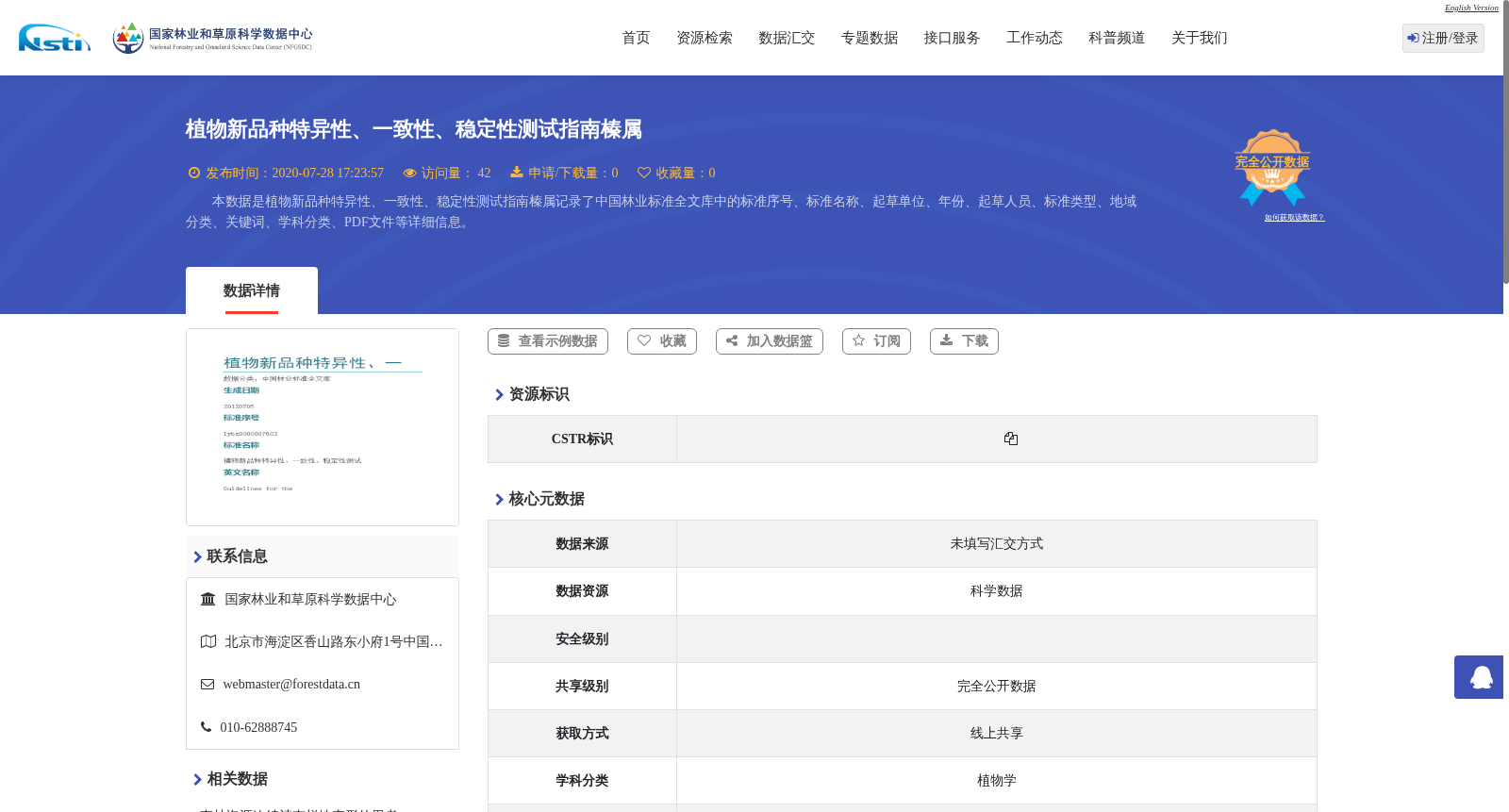Open 关于我们 in the navigation
Image resolution: width=1509 pixels, height=812 pixels.
(1200, 38)
